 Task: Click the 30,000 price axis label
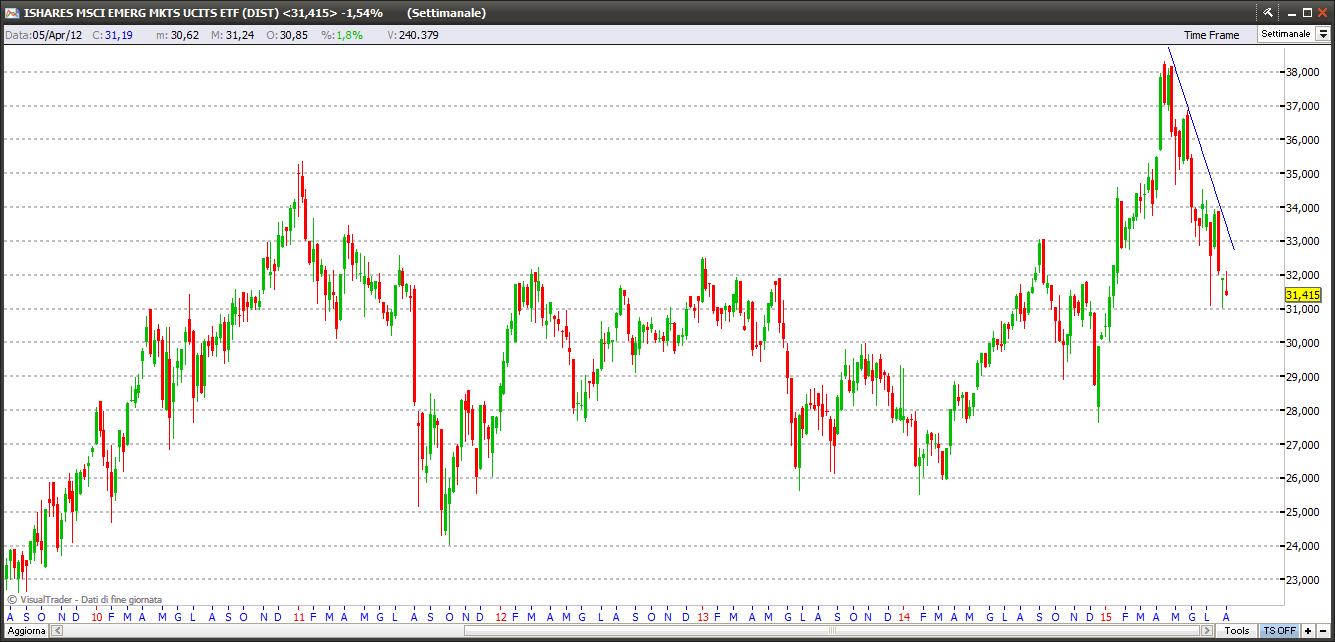(x=1304, y=343)
